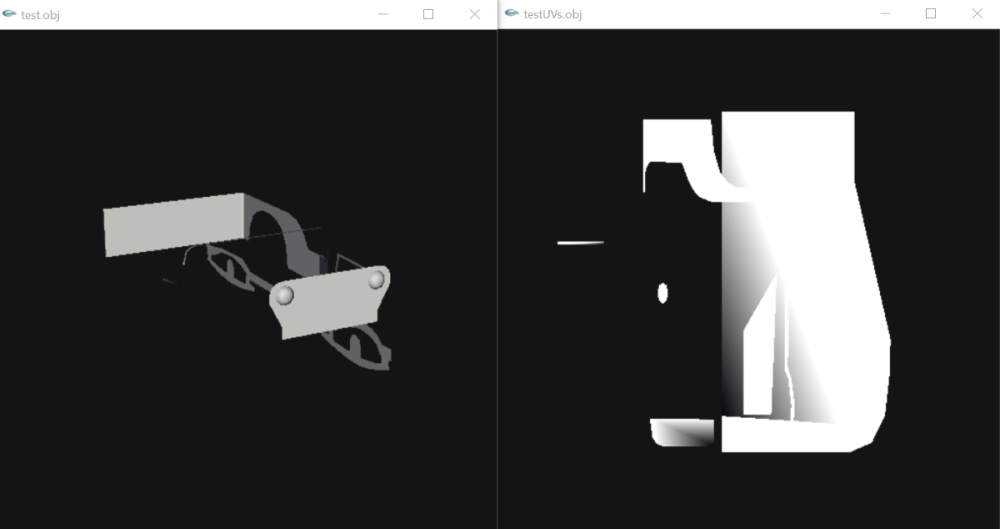1000x529 pixels.
Task: Minimize the testUVs.obj window
Action: click(885, 14)
